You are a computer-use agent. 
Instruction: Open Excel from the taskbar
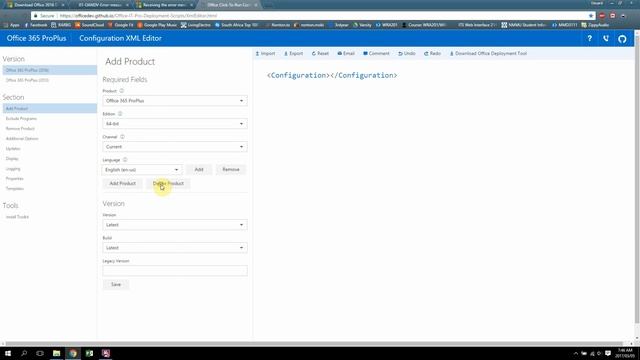coord(89,353)
